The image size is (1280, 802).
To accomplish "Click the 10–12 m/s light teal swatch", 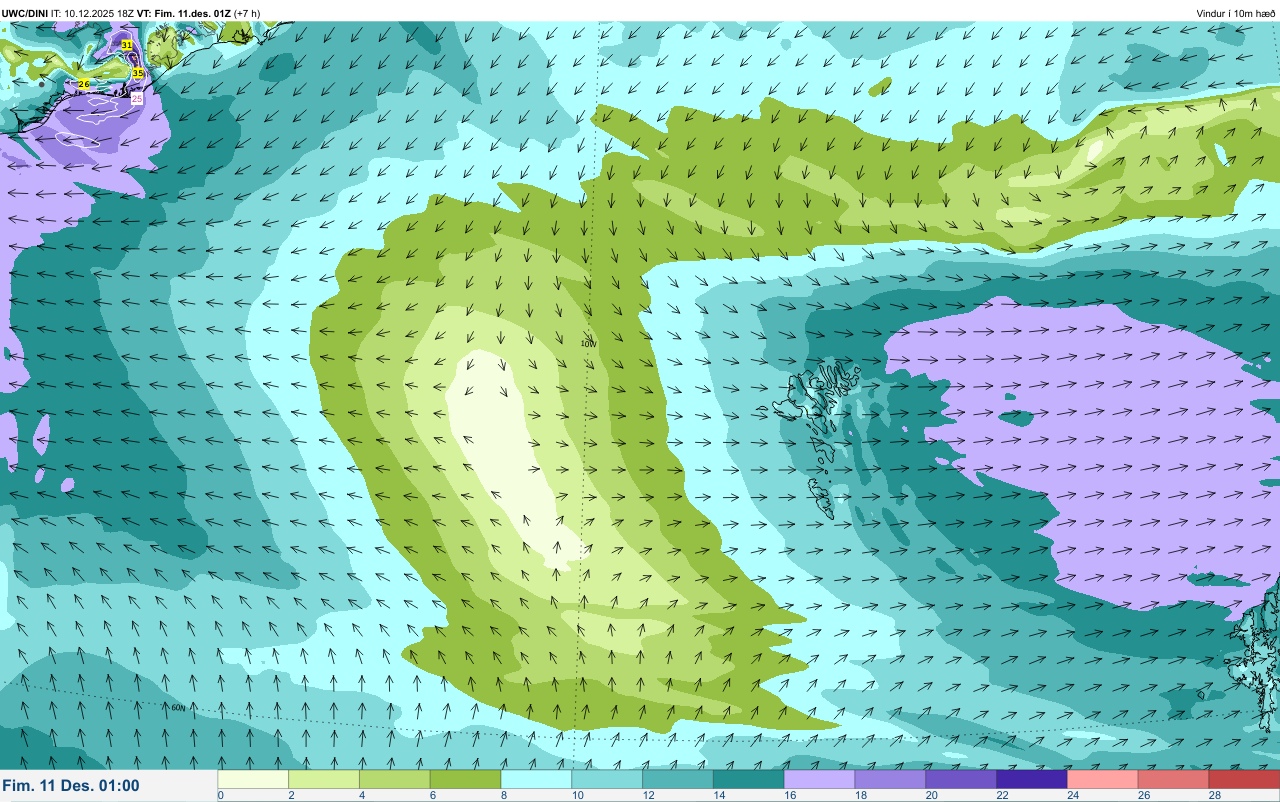I will click(x=607, y=779).
